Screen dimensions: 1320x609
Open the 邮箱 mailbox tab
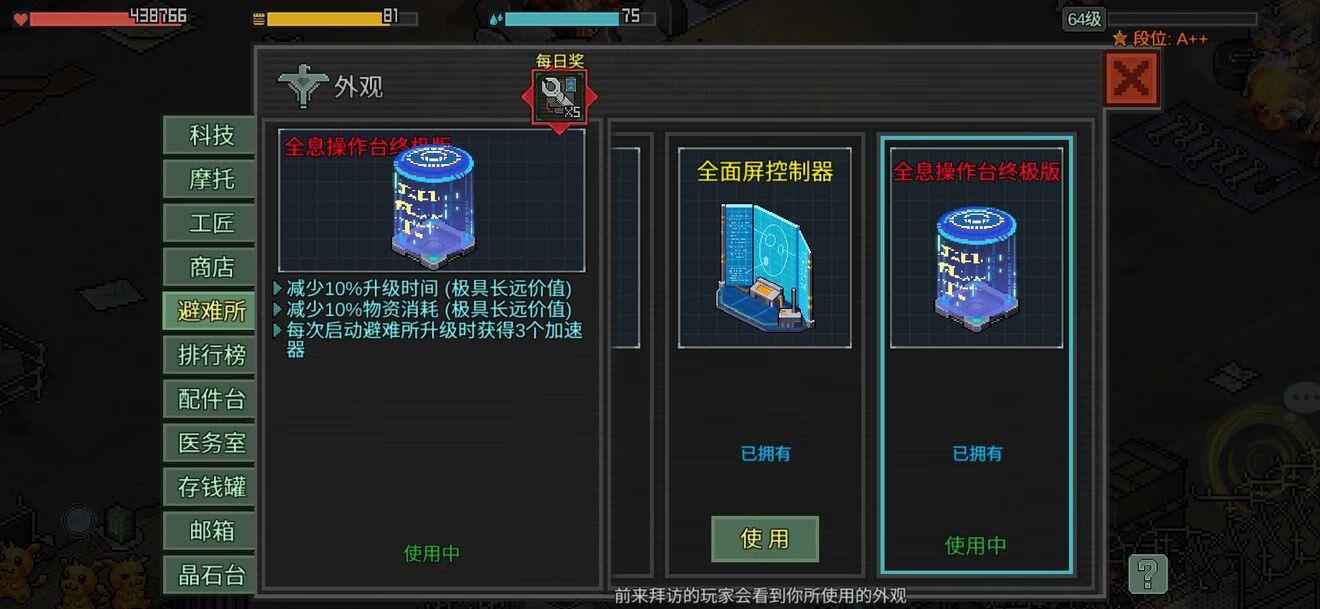(x=211, y=531)
